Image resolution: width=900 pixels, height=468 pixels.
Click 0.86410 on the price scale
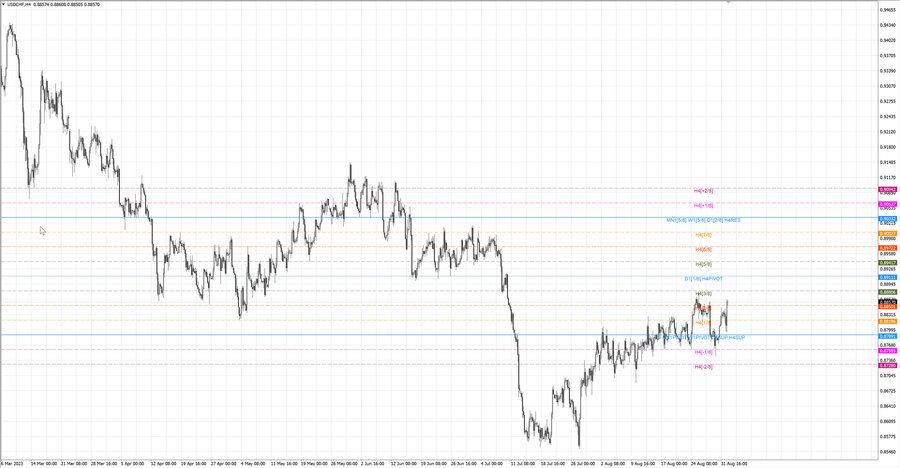coord(888,406)
